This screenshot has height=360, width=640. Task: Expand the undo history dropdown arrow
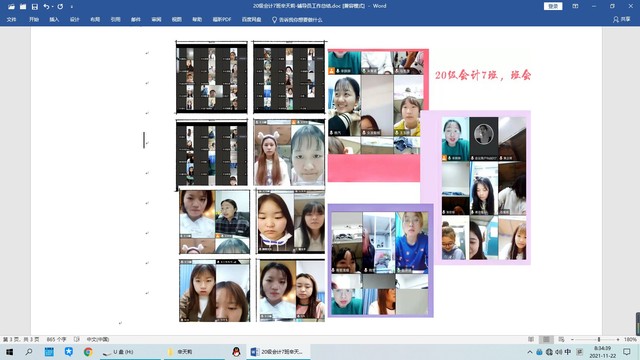[52, 7]
